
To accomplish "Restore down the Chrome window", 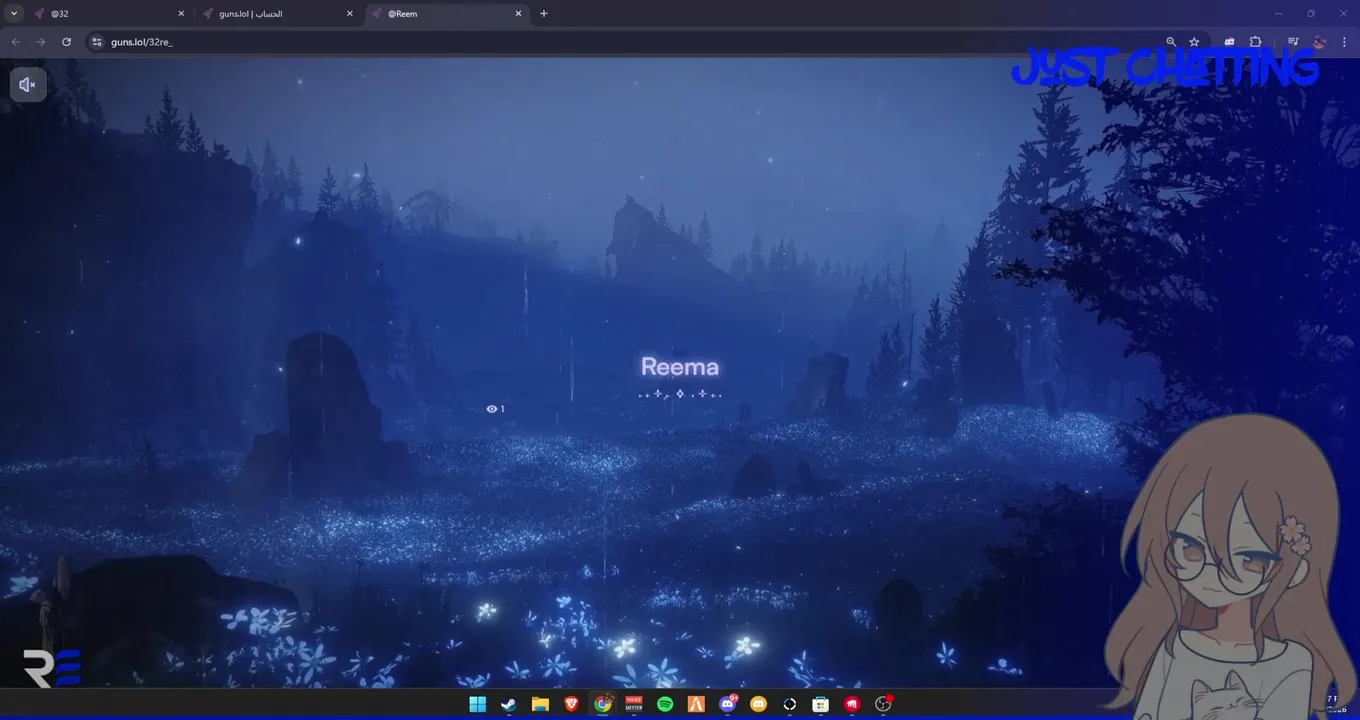I will pyautogui.click(x=1311, y=13).
